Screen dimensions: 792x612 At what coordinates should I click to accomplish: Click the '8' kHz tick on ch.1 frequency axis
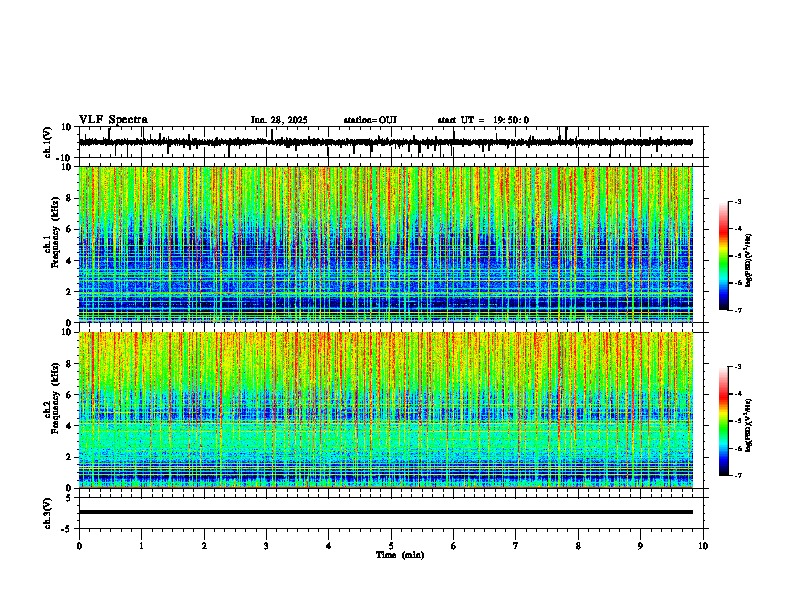(69, 198)
